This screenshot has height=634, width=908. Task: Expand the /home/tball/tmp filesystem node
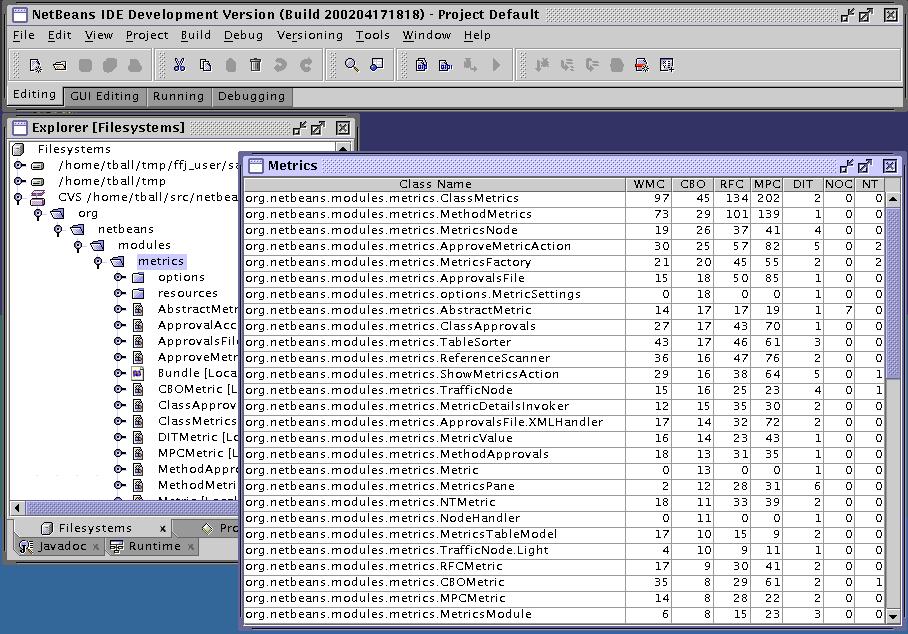coord(19,181)
